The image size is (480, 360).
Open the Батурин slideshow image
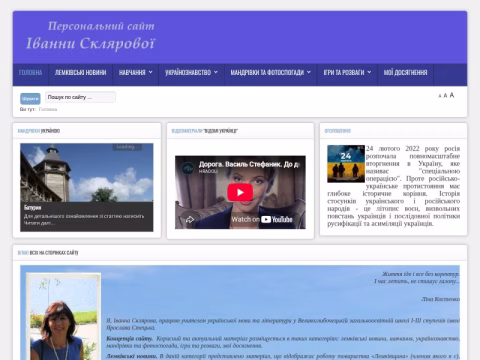click(87, 172)
